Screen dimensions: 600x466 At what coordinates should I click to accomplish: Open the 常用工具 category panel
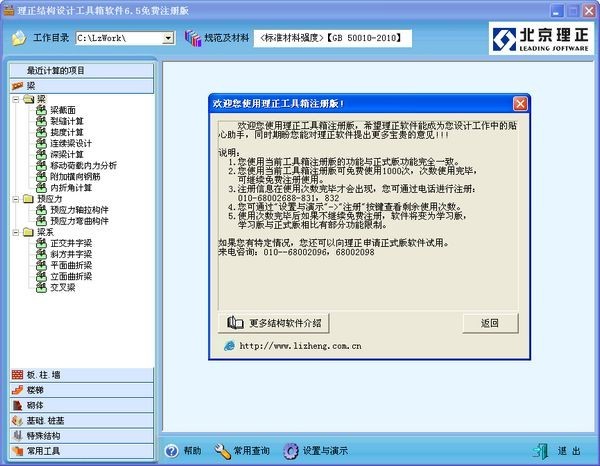[82, 451]
